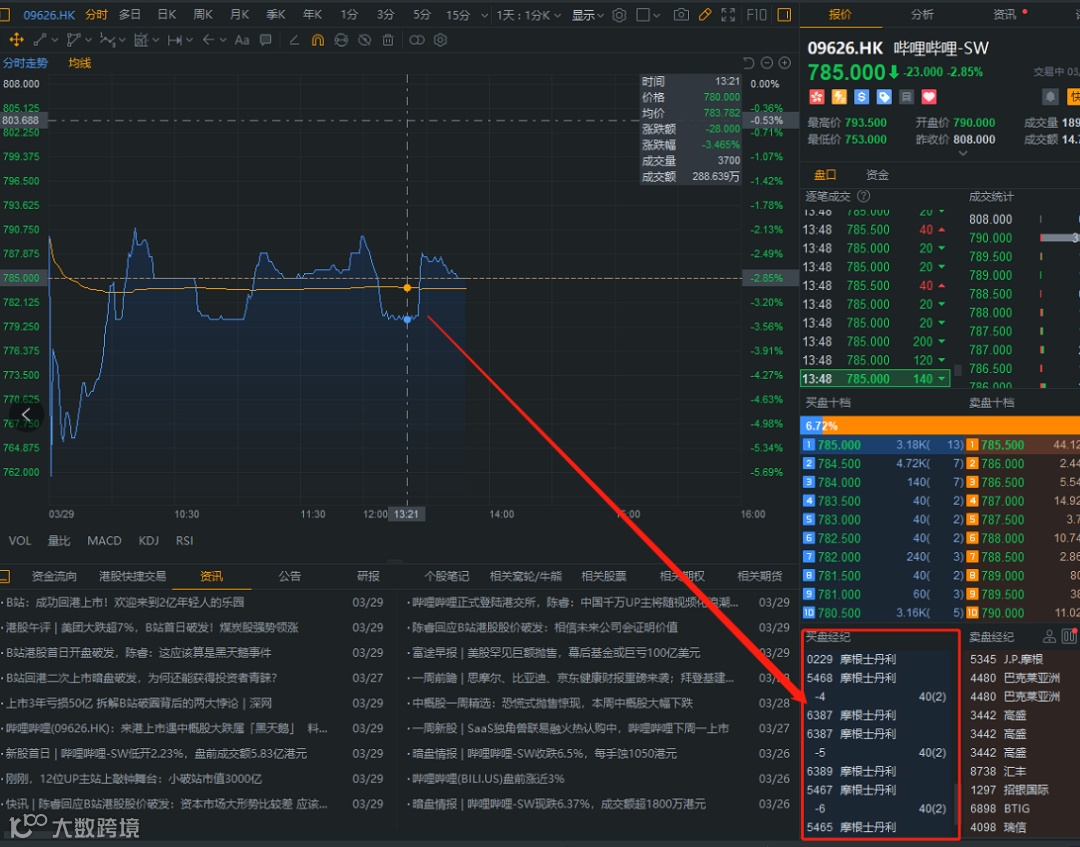Zoom out chart with minus circle
The image size is (1080, 847).
(x=767, y=63)
